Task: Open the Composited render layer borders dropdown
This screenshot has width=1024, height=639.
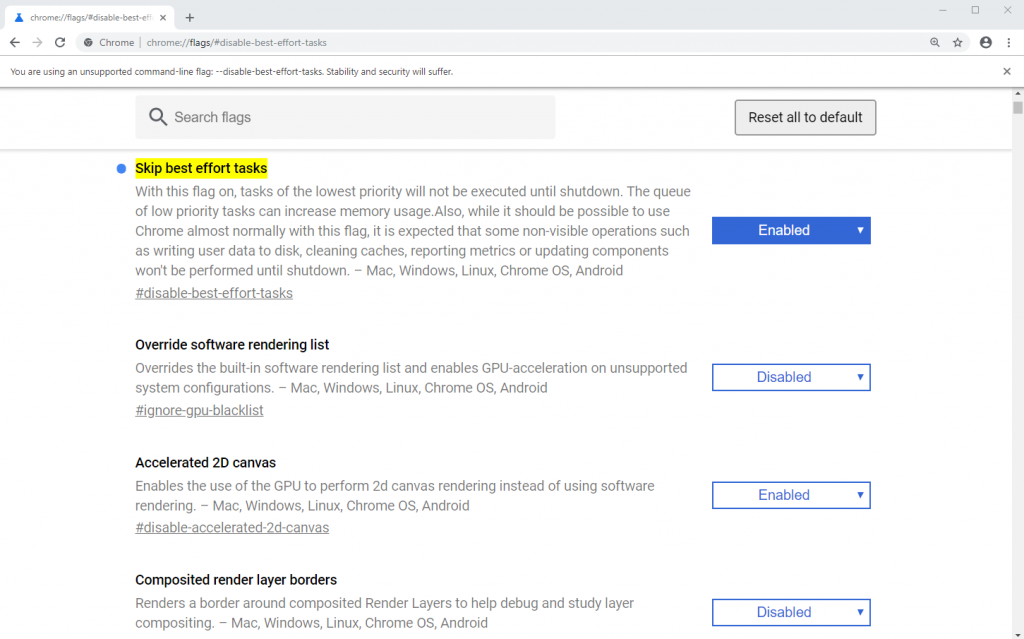Action: coord(791,612)
